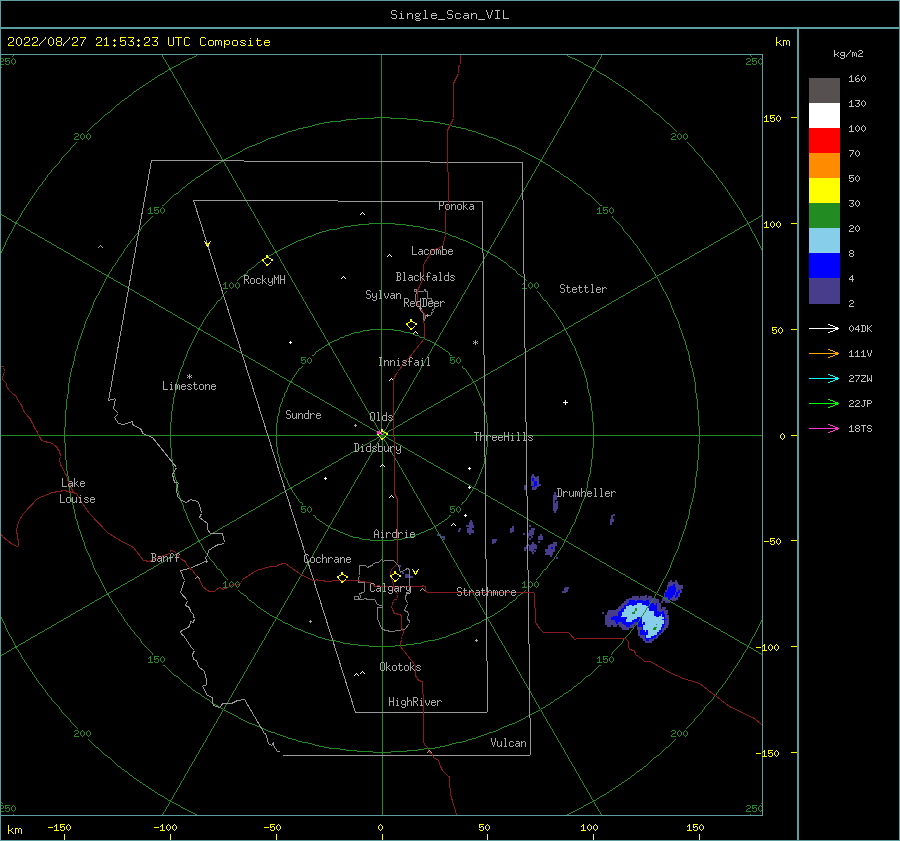The width and height of the screenshot is (900, 841).
Task: Click the Banff label
Action: click(x=165, y=557)
